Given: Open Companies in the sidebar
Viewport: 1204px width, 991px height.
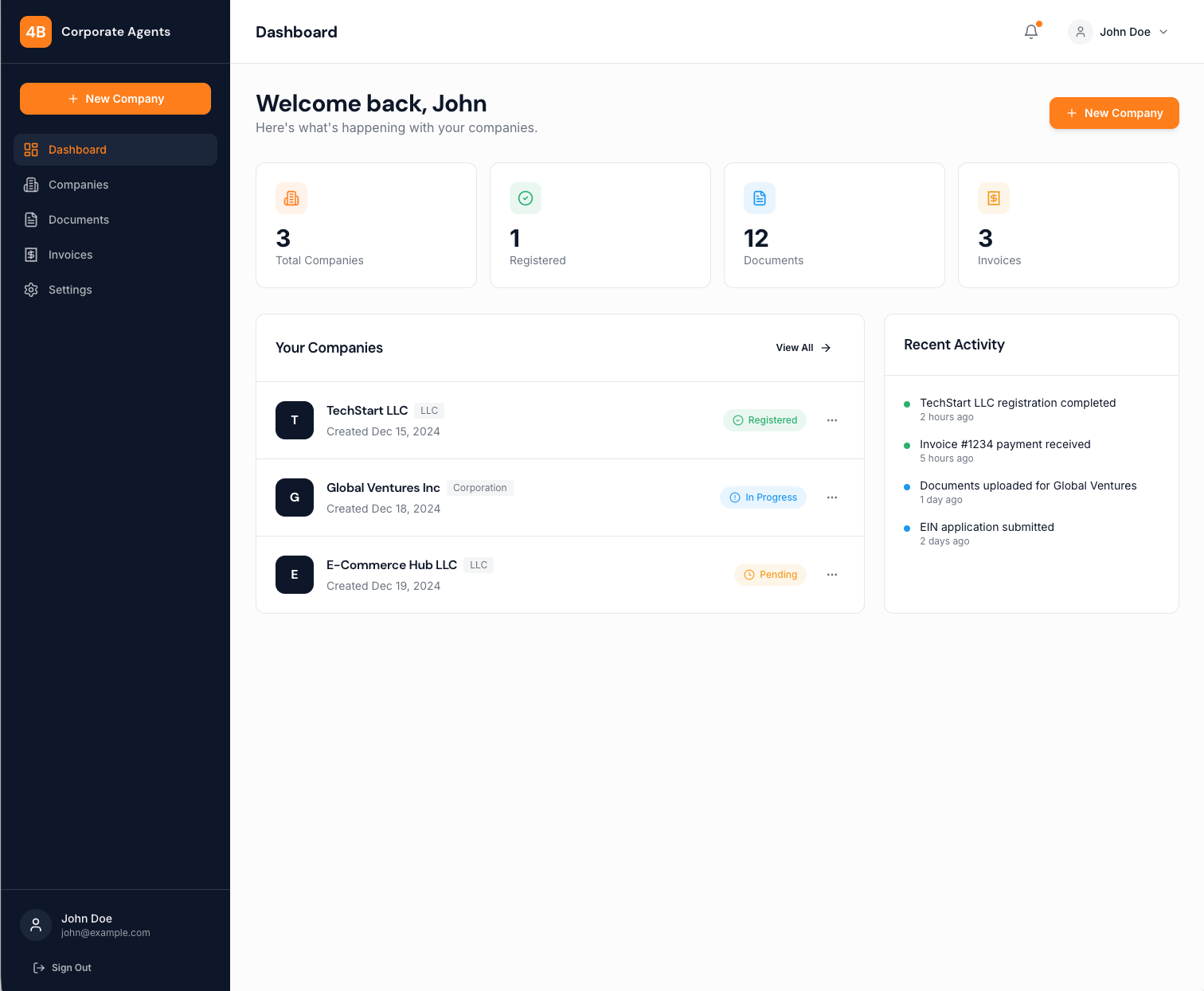Looking at the screenshot, I should tap(115, 185).
